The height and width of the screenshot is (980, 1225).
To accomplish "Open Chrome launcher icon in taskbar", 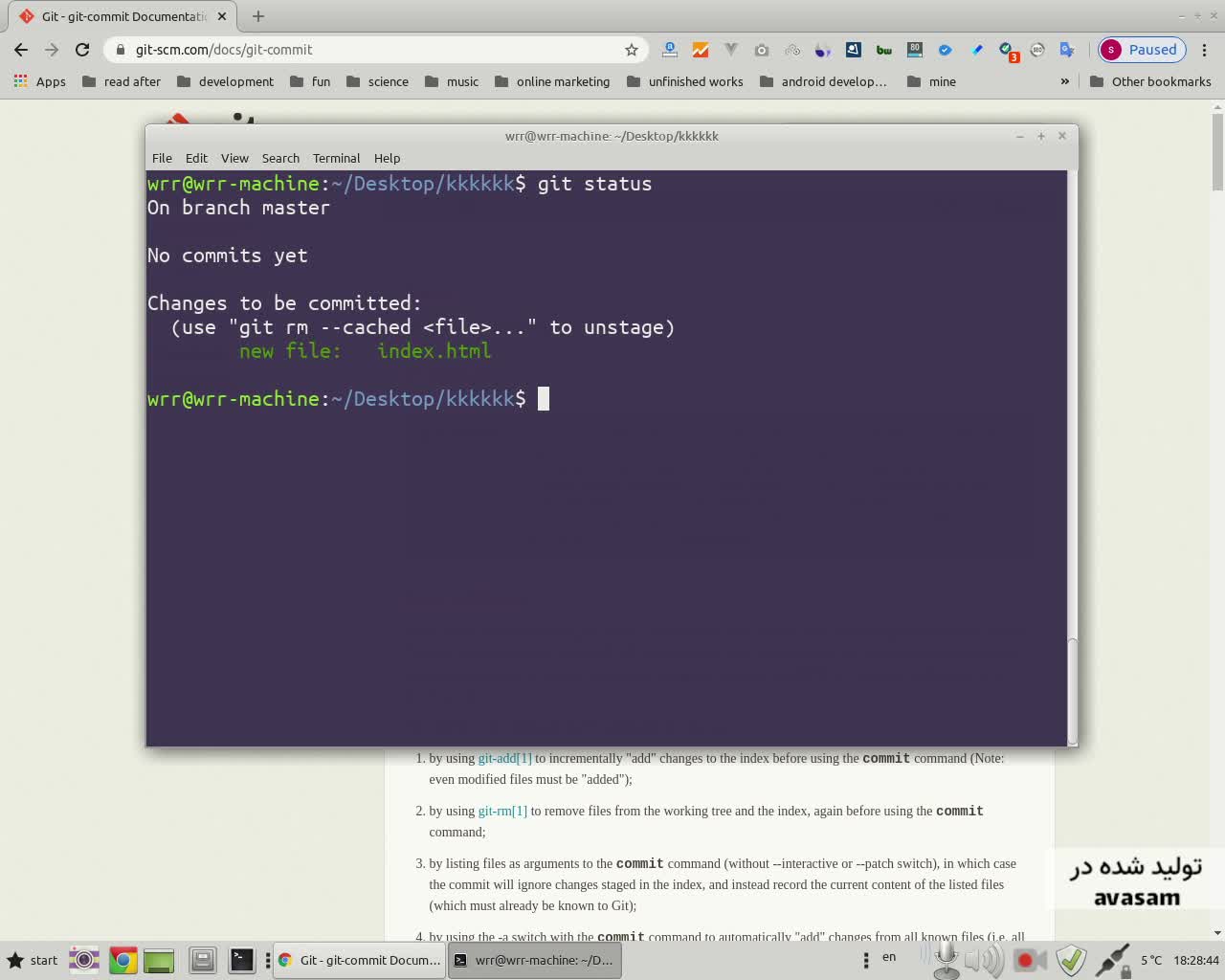I will tap(122, 959).
